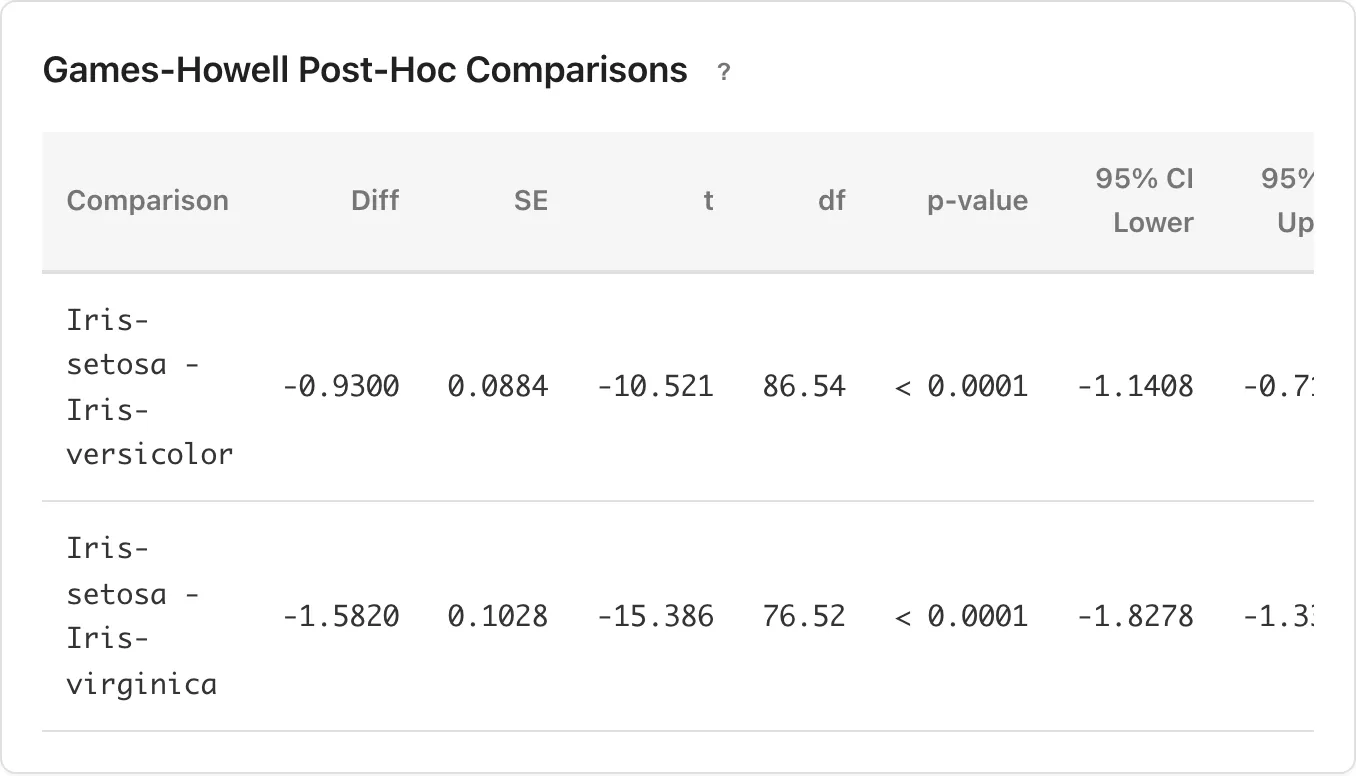Open help for Games-Howell comparisons

723,71
